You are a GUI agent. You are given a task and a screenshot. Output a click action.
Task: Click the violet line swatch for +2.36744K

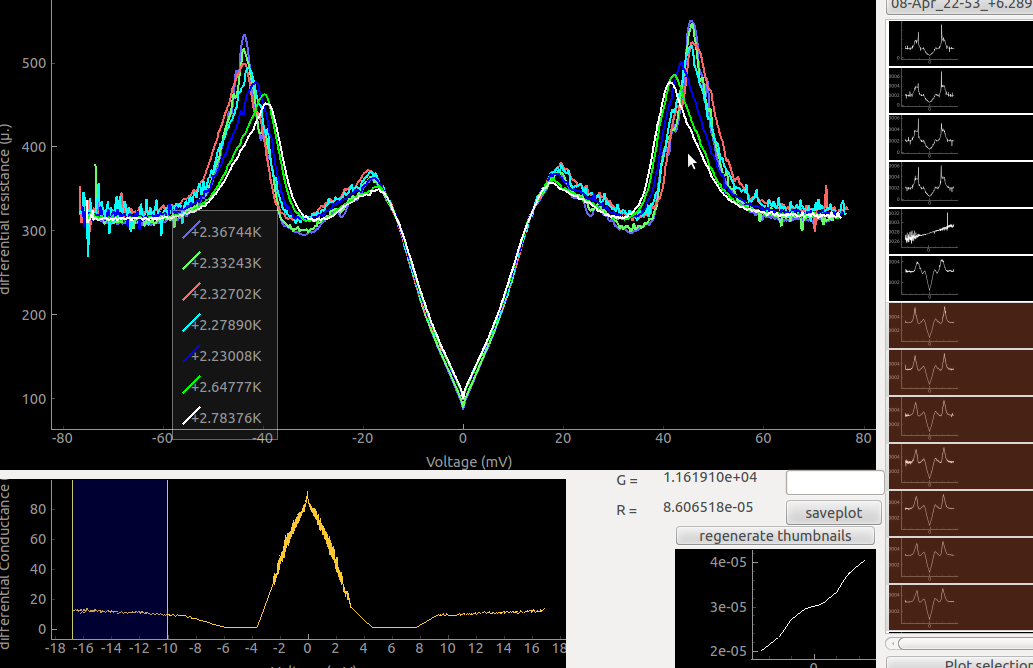point(191,231)
